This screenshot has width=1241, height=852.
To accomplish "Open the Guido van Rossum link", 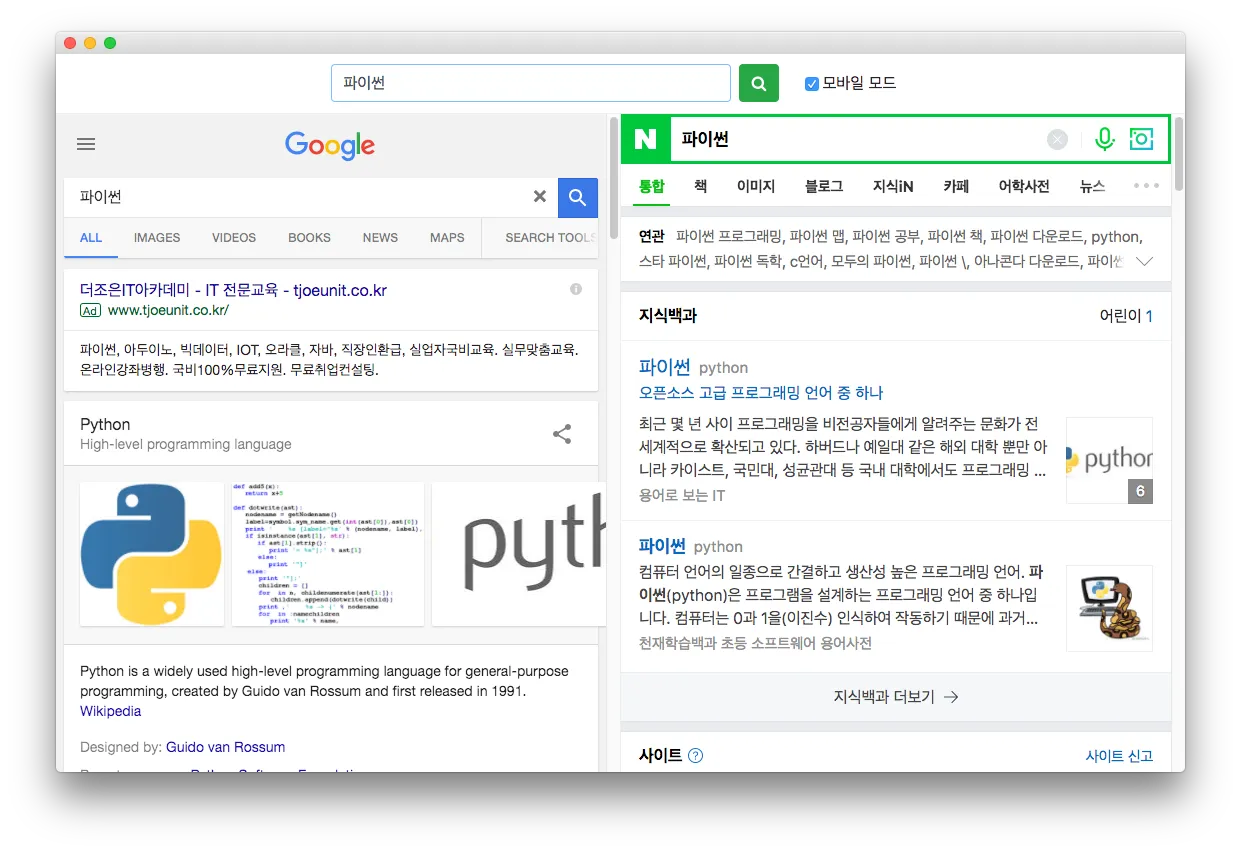I will click(x=225, y=747).
